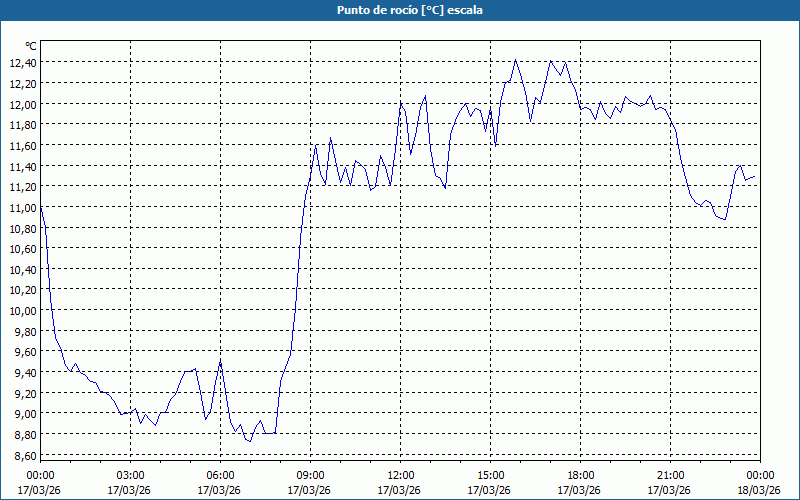Viewport: 800px width, 500px height.
Task: Click the curve's starting point at left edge
Action: tap(41, 207)
